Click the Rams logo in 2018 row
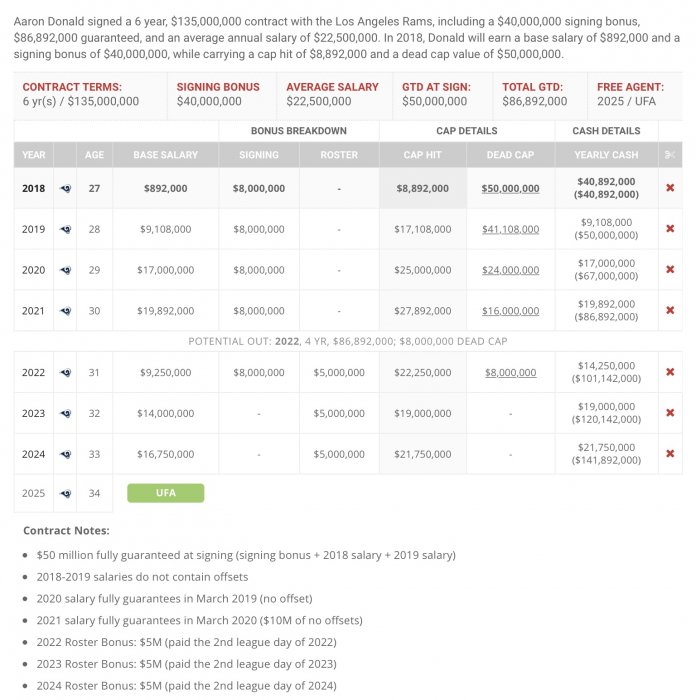This screenshot has width=696, height=700. 66,188
